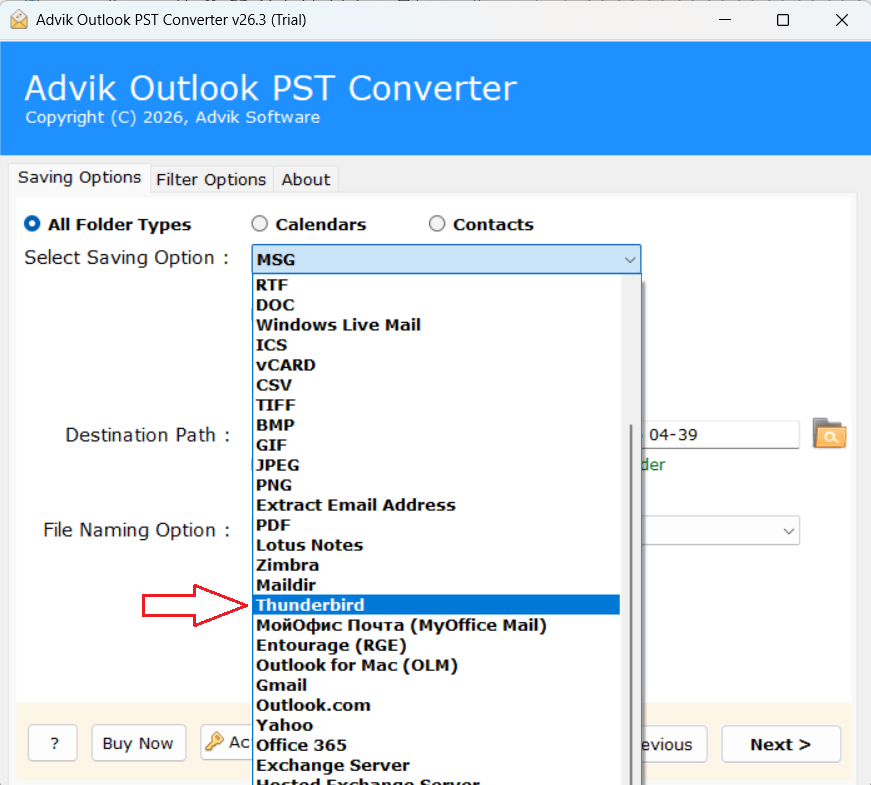Select the Contacts radio button

437,224
